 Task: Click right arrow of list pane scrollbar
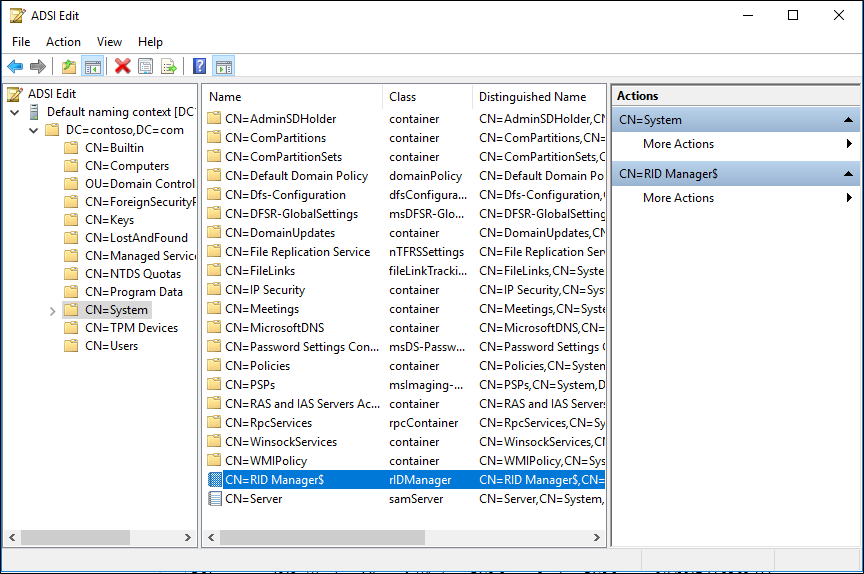pos(596,537)
